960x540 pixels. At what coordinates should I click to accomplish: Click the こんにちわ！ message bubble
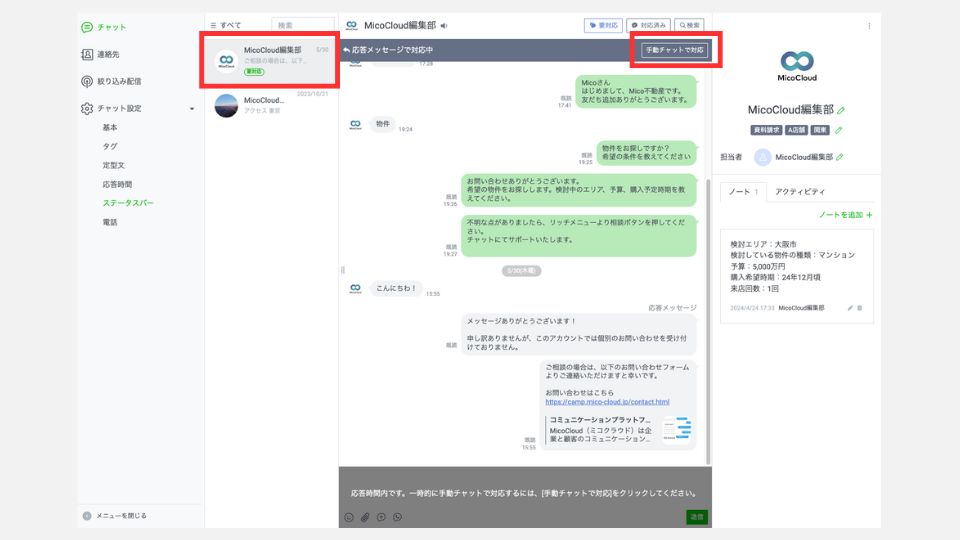pyautogui.click(x=396, y=288)
